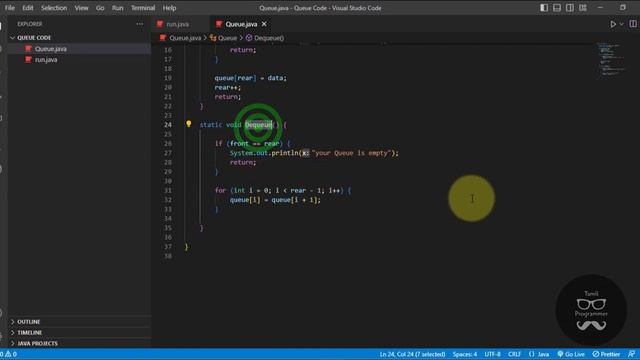Run the Java file with play button

613,24
